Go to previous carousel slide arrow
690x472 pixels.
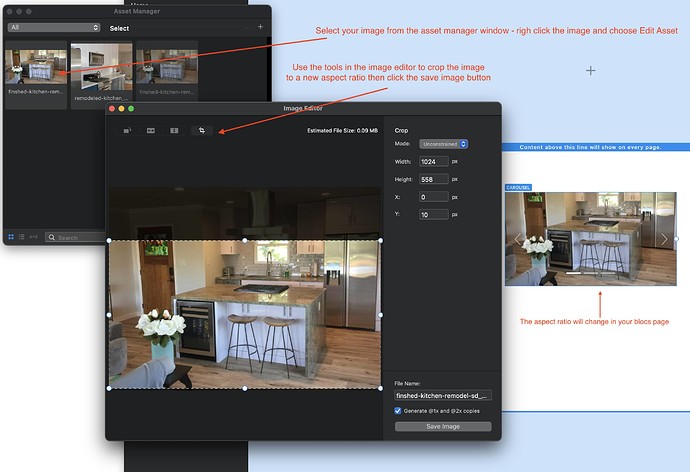pyautogui.click(x=517, y=239)
